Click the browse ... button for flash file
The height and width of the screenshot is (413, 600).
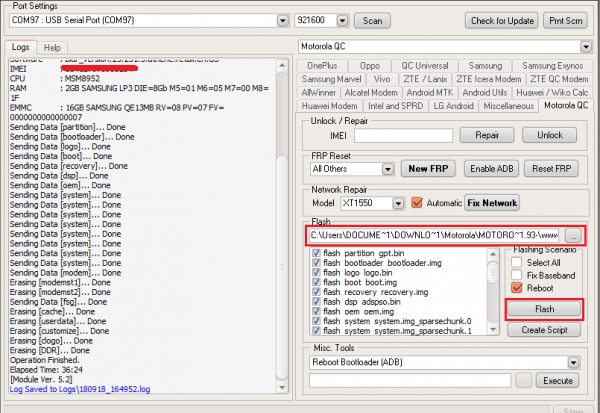click(x=573, y=236)
